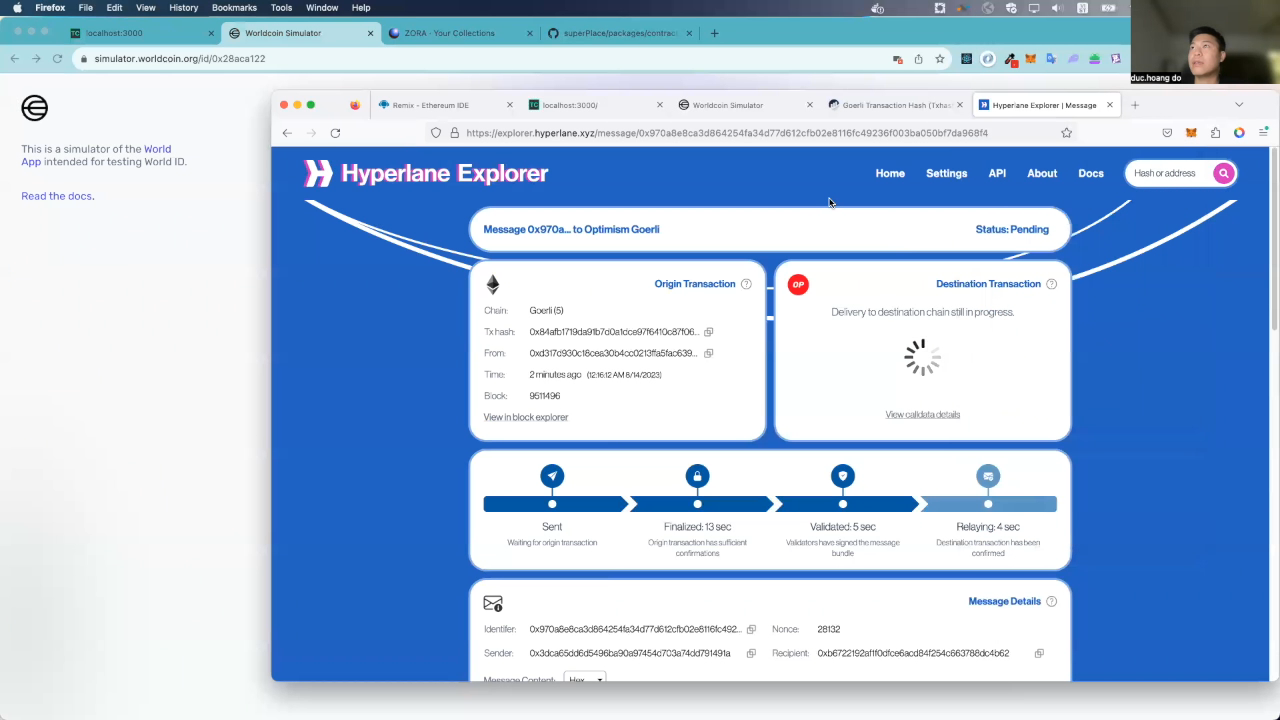
Task: Click the Sent stage airplane icon
Action: click(x=552, y=476)
